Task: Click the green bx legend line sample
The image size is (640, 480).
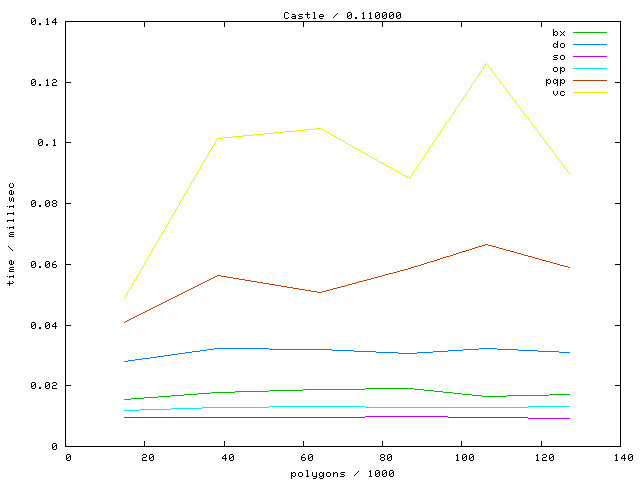Action: click(x=590, y=33)
